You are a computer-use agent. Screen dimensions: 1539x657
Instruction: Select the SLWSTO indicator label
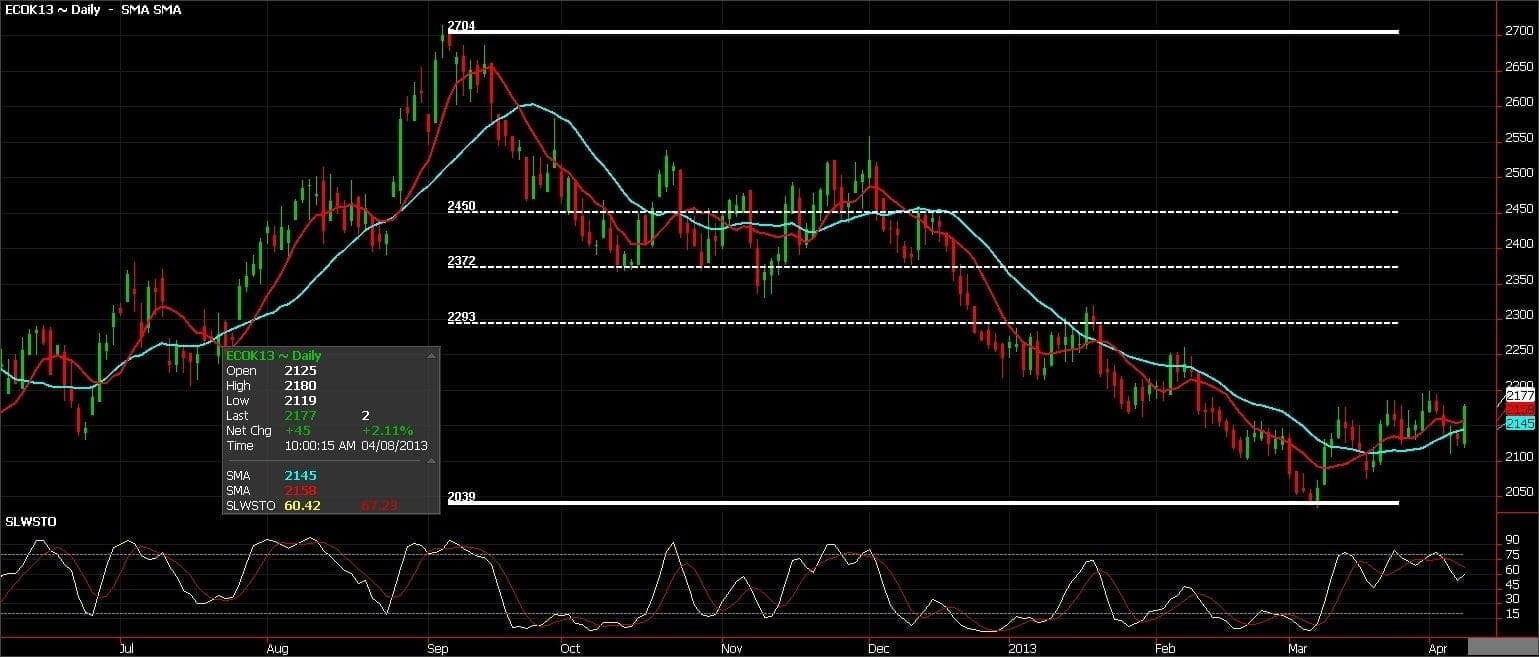24,522
